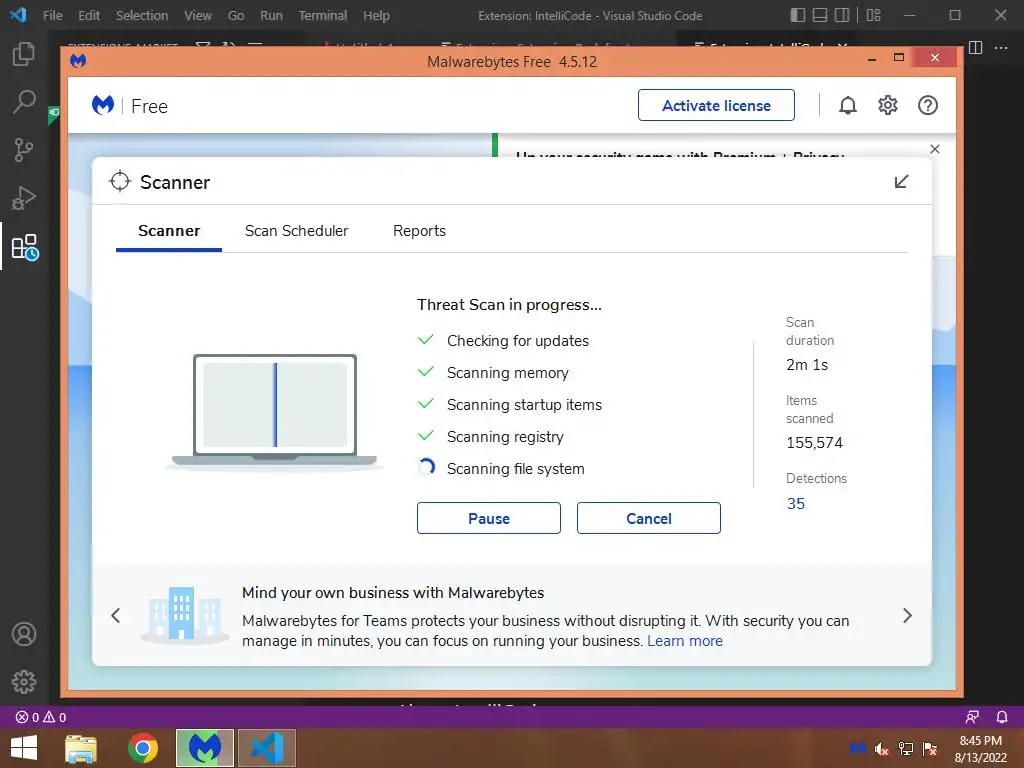This screenshot has width=1024, height=768.
Task: Open VS Code editor more actions
Action: point(1000,48)
